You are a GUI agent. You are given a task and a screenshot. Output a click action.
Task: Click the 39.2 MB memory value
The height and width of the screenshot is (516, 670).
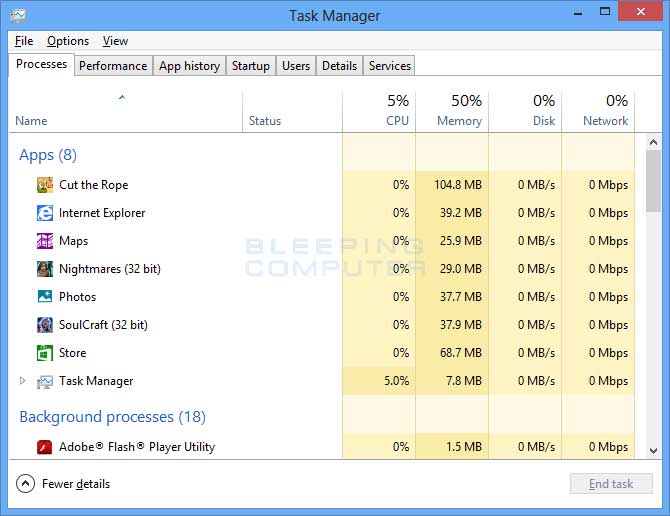[x=461, y=213]
